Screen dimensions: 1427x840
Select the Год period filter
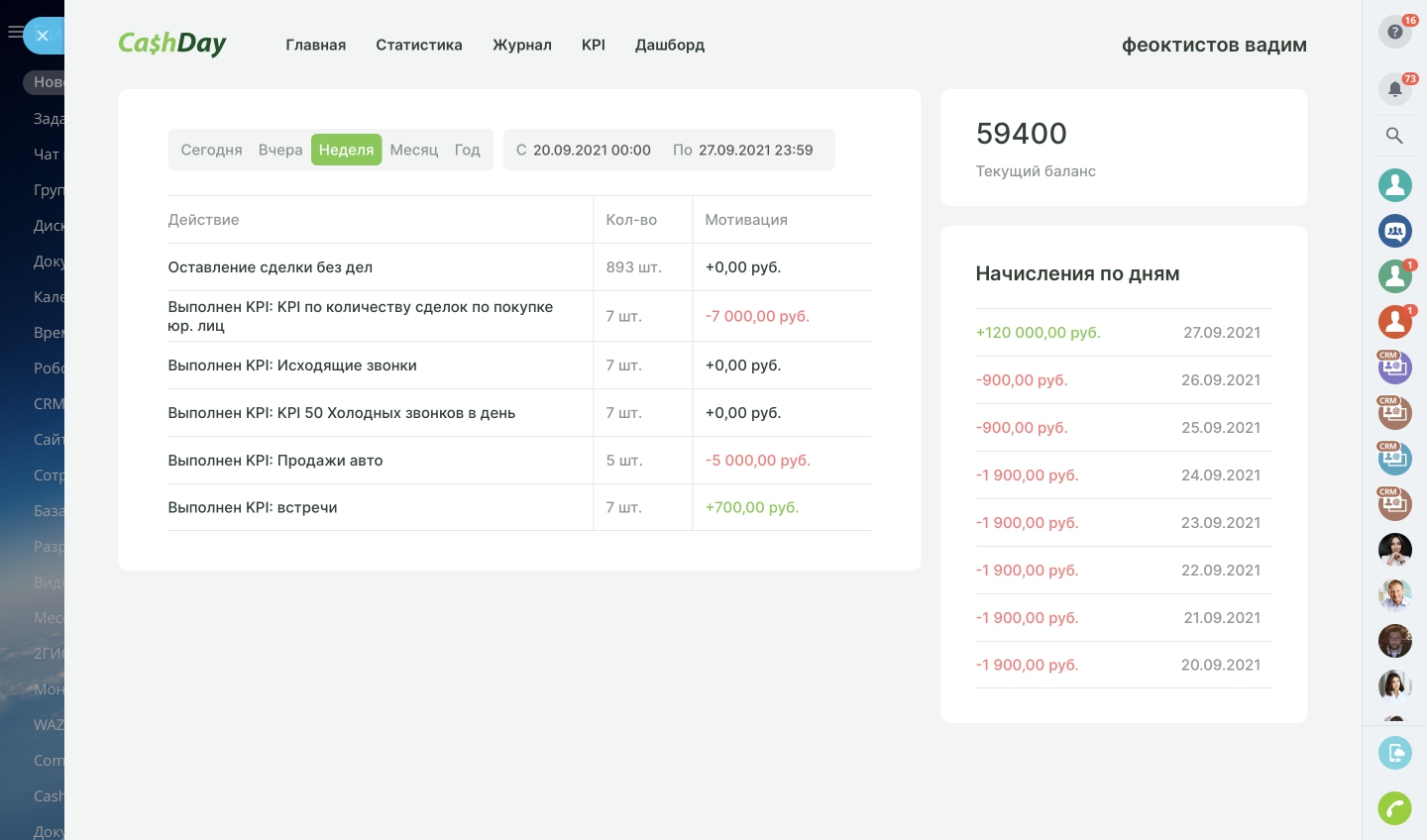(467, 150)
